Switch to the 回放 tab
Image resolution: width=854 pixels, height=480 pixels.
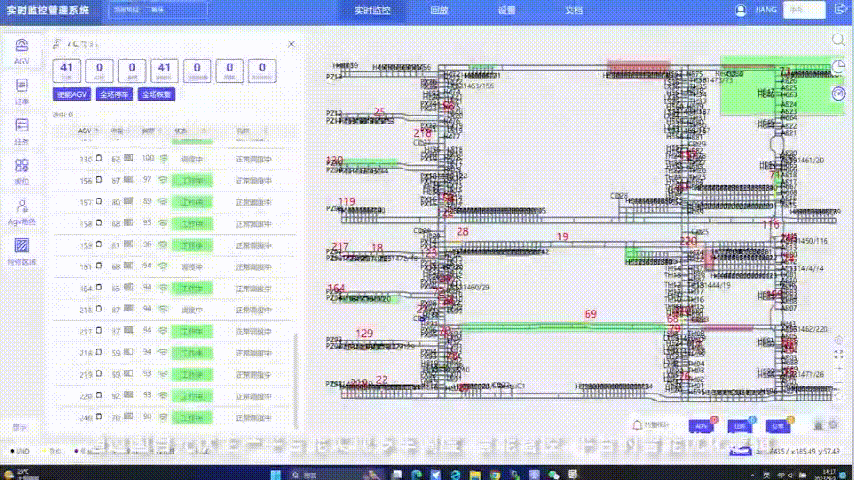coord(439,10)
